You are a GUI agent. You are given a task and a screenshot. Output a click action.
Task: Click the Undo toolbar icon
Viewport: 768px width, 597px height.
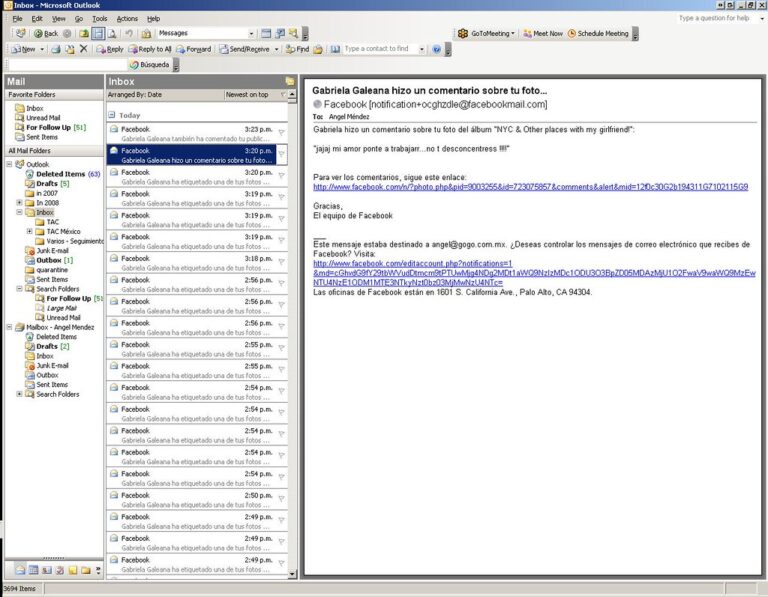point(129,34)
